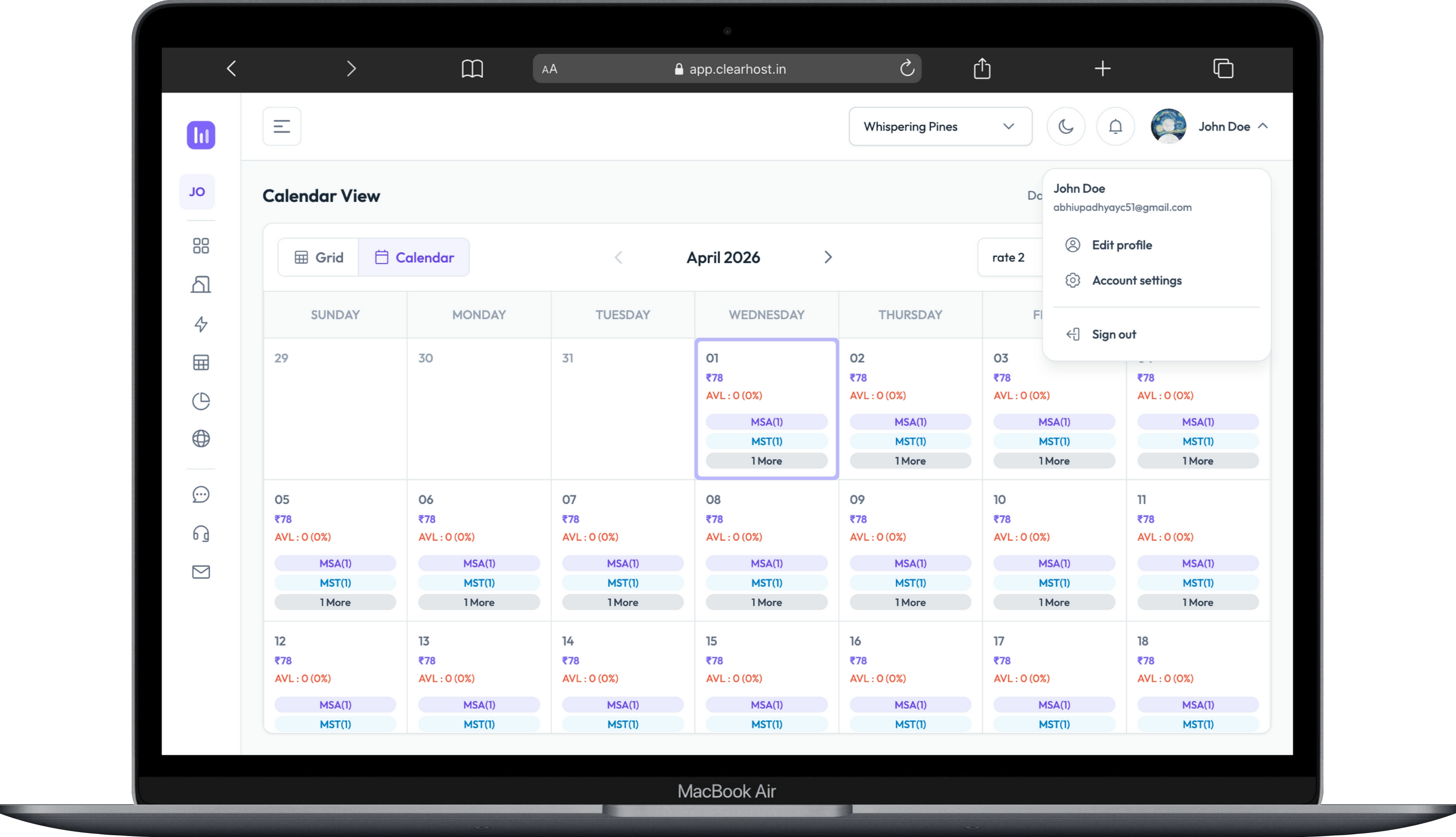Viewport: 1456px width, 837px height.
Task: Click MSA(1) tag on April 10
Action: pos(1054,563)
